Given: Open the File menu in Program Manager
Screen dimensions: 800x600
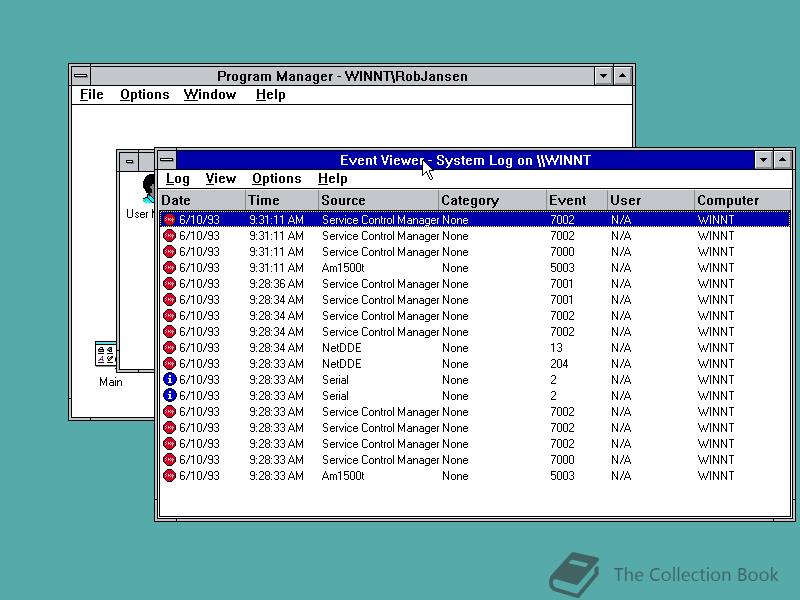Looking at the screenshot, I should pos(91,95).
